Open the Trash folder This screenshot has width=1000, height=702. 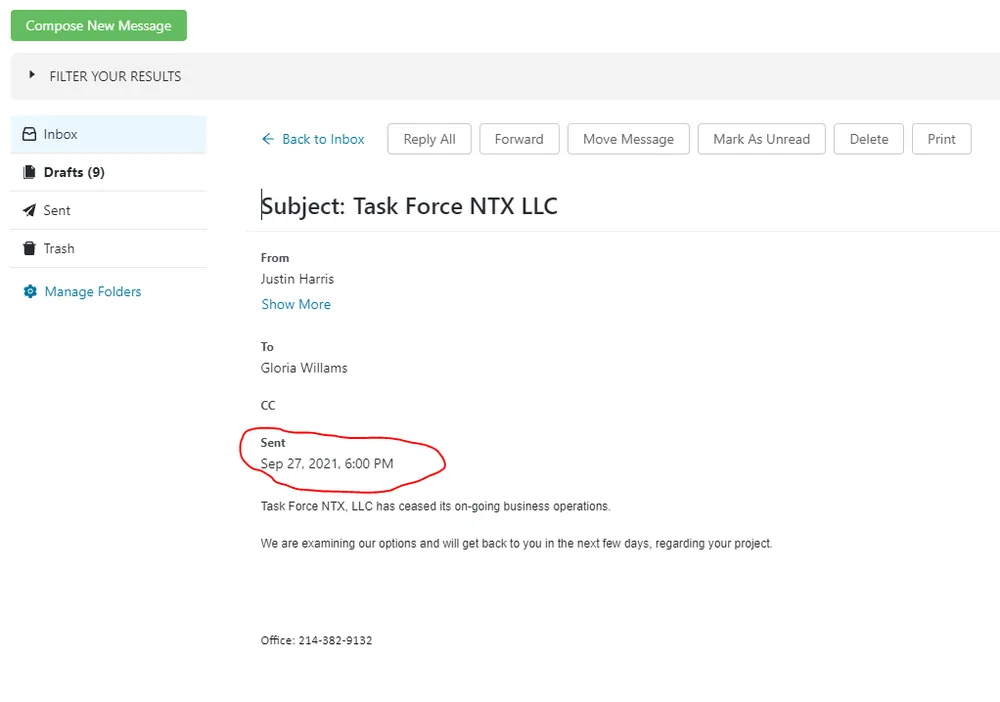(59, 248)
